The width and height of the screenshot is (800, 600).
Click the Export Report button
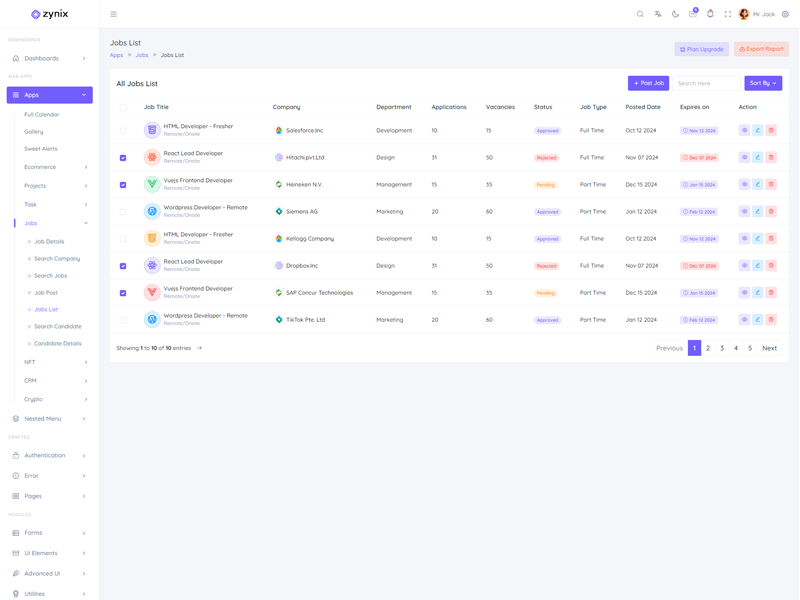pyautogui.click(x=761, y=48)
